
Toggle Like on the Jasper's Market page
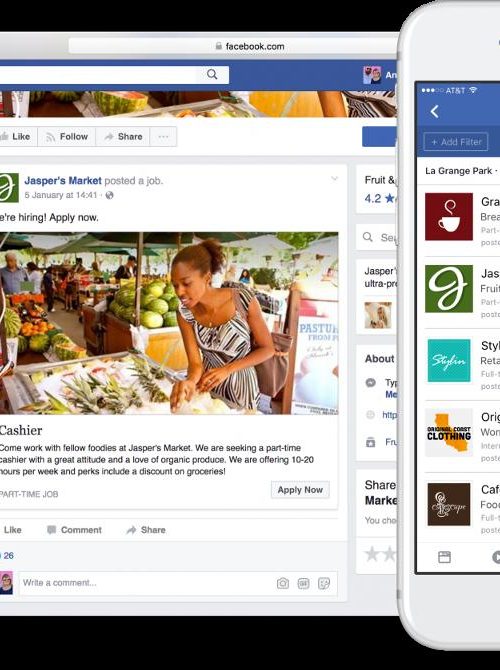15,137
